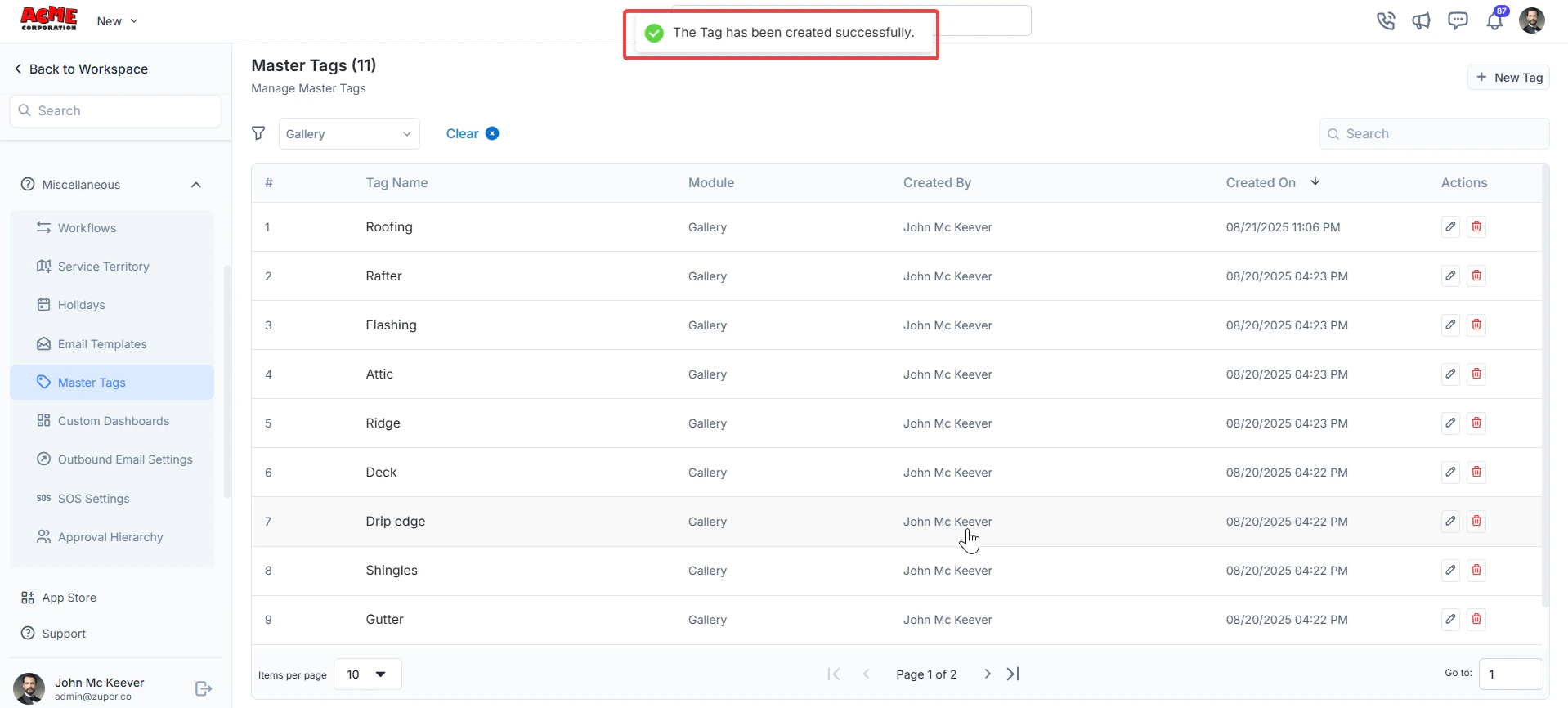Edit the Attic tag
Viewport: 1568px width, 708px height.
point(1450,374)
